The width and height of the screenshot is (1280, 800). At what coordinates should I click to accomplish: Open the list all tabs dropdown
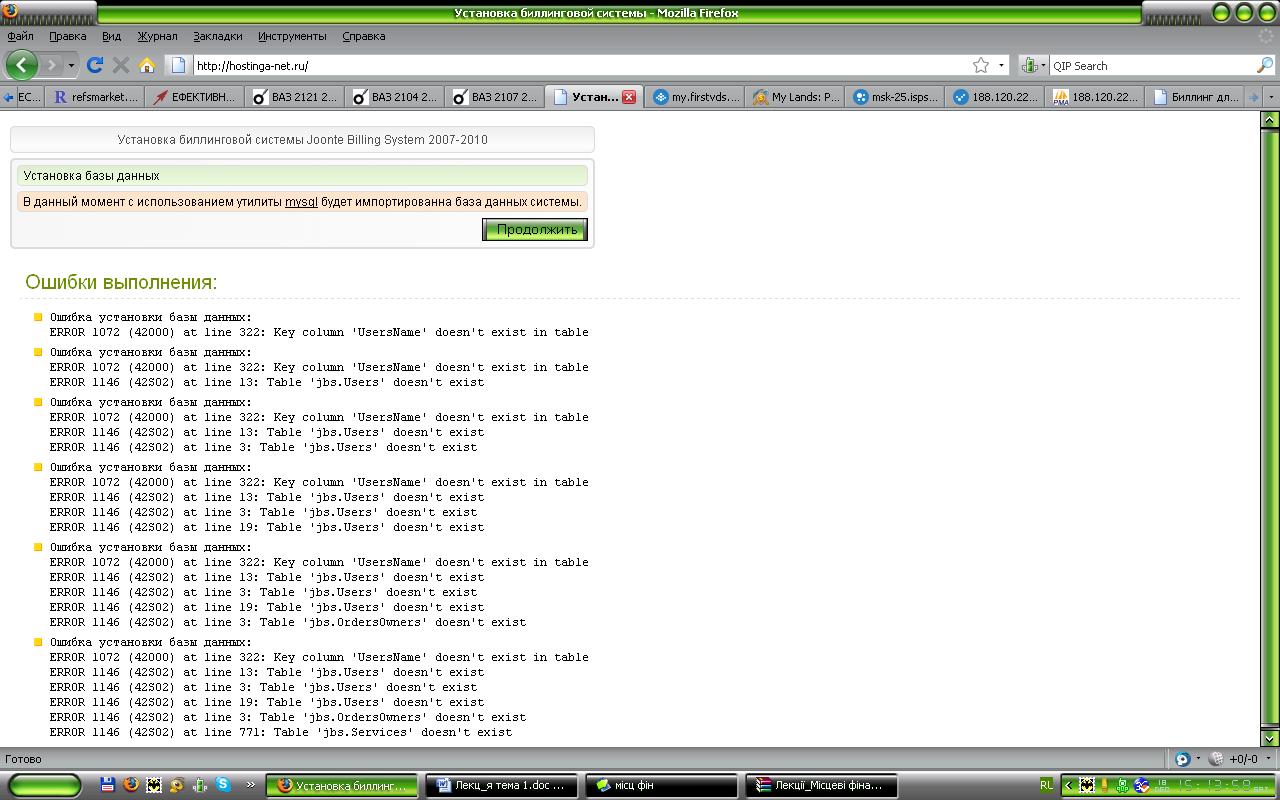coord(1271,97)
